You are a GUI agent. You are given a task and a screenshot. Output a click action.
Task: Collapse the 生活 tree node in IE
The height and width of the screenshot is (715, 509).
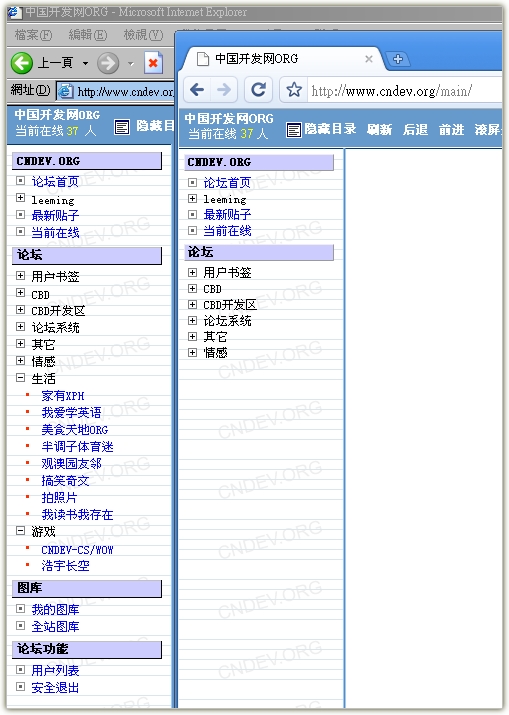tap(21, 378)
